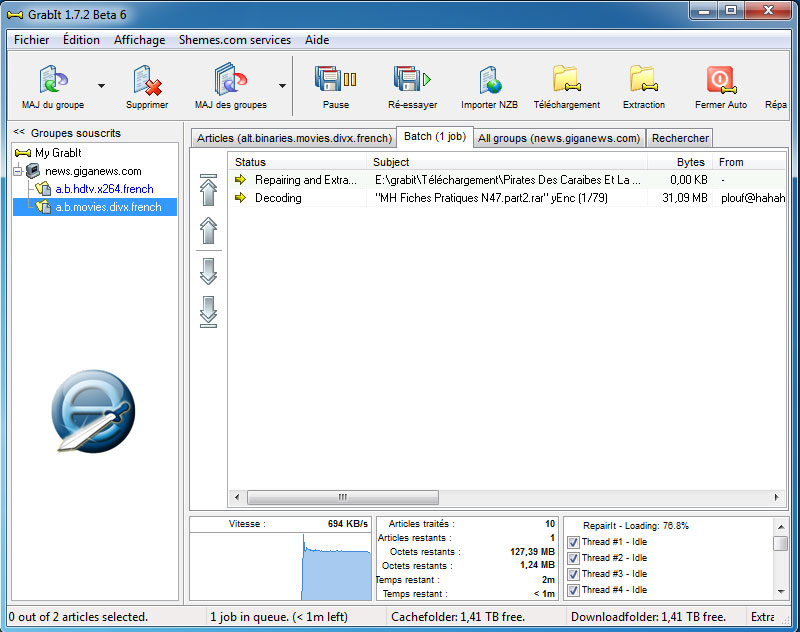800x632 pixels.
Task: Collapse the news.giganews.com server node
Action: (x=18, y=171)
